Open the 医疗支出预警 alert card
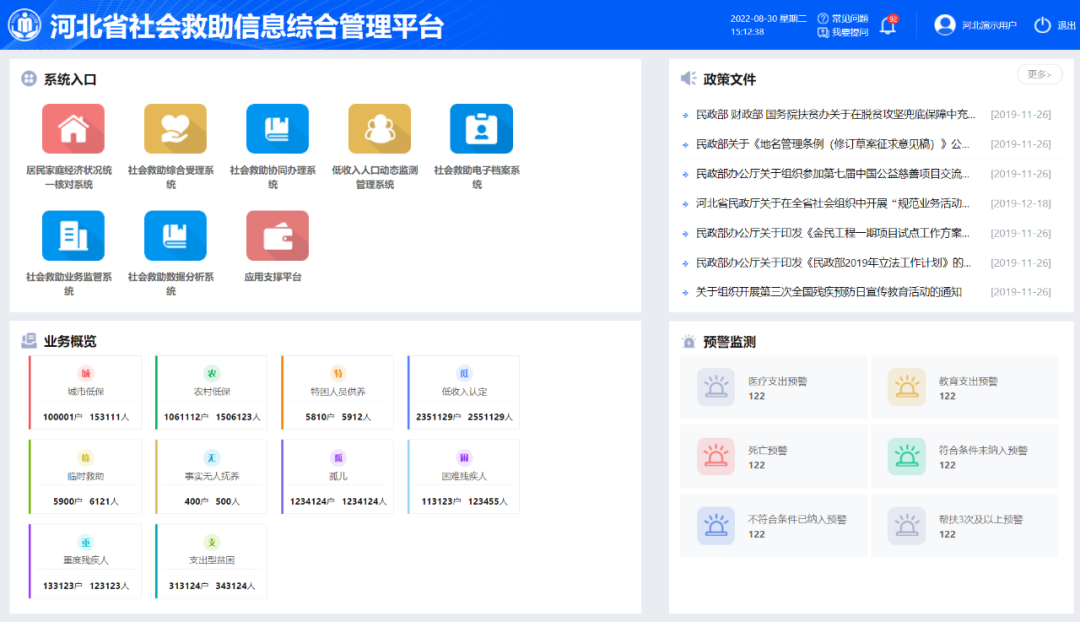The height and width of the screenshot is (622, 1080). coord(773,388)
